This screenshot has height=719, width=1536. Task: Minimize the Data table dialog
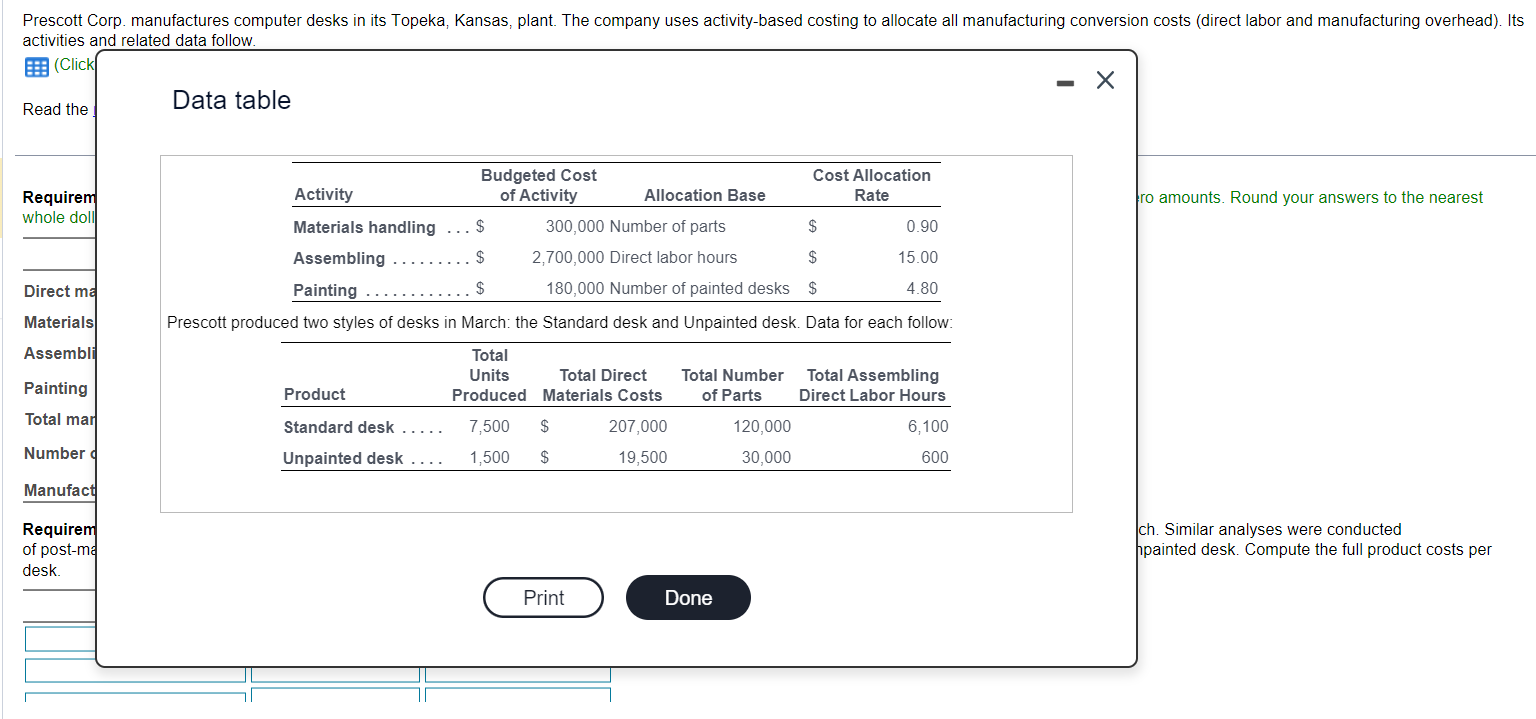[1064, 80]
